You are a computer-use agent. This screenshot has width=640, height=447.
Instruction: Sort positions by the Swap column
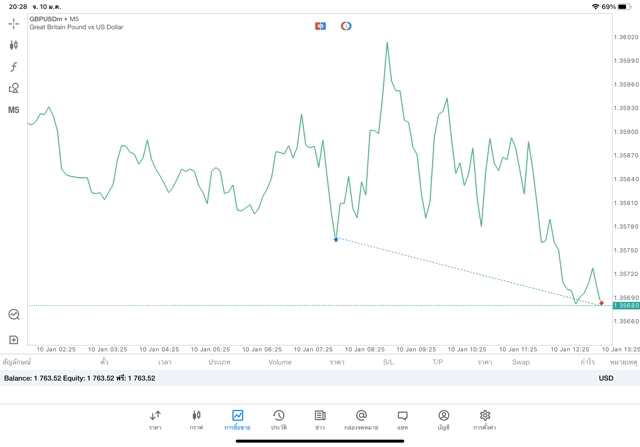pos(521,362)
